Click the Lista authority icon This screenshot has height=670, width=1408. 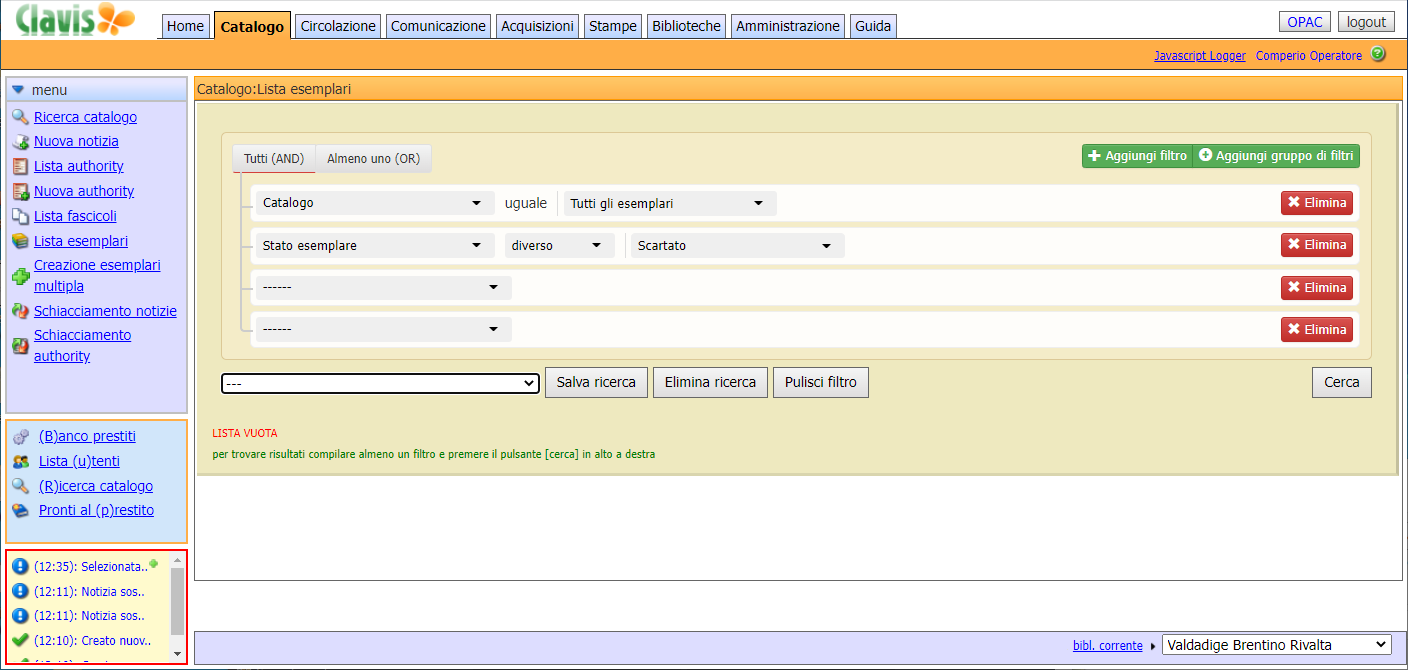tap(20, 167)
